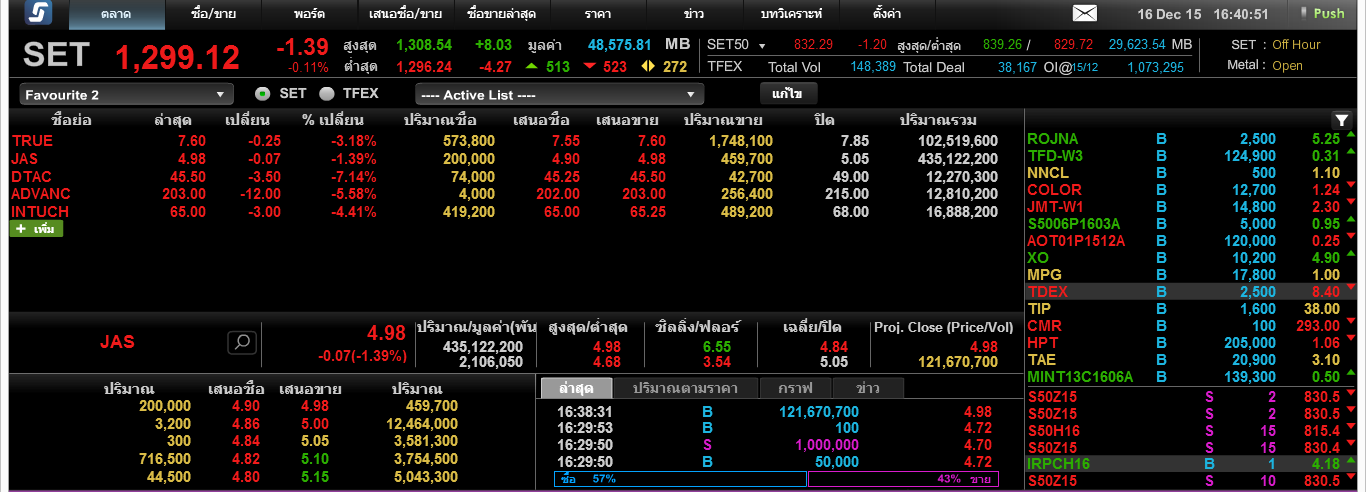Open the เสนอซื้อ/ขาย bids-offers menu

point(405,14)
